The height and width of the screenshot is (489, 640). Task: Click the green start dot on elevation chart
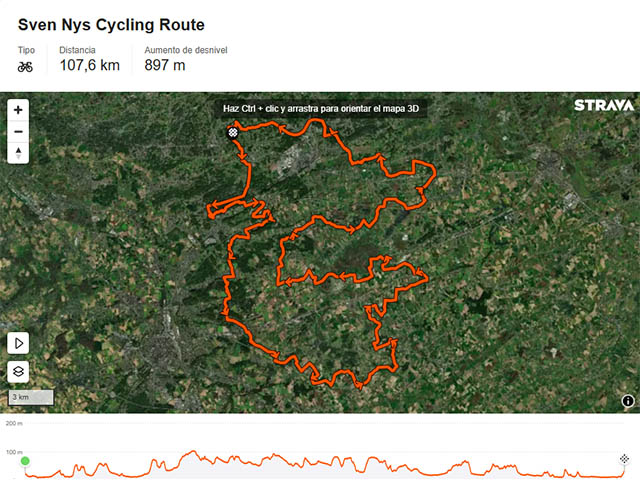(x=25, y=461)
